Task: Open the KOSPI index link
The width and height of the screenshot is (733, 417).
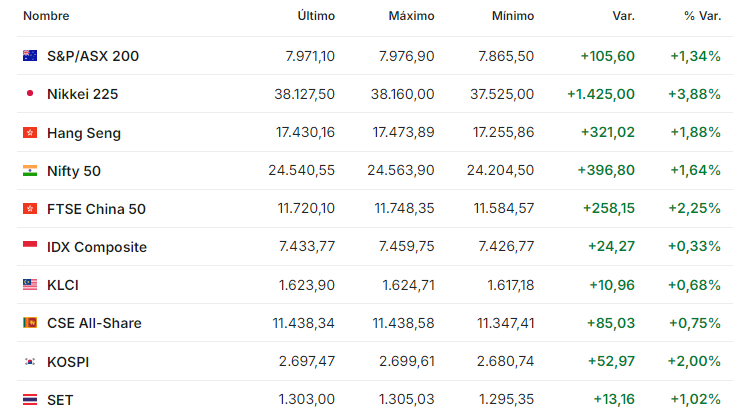Action: pos(68,362)
